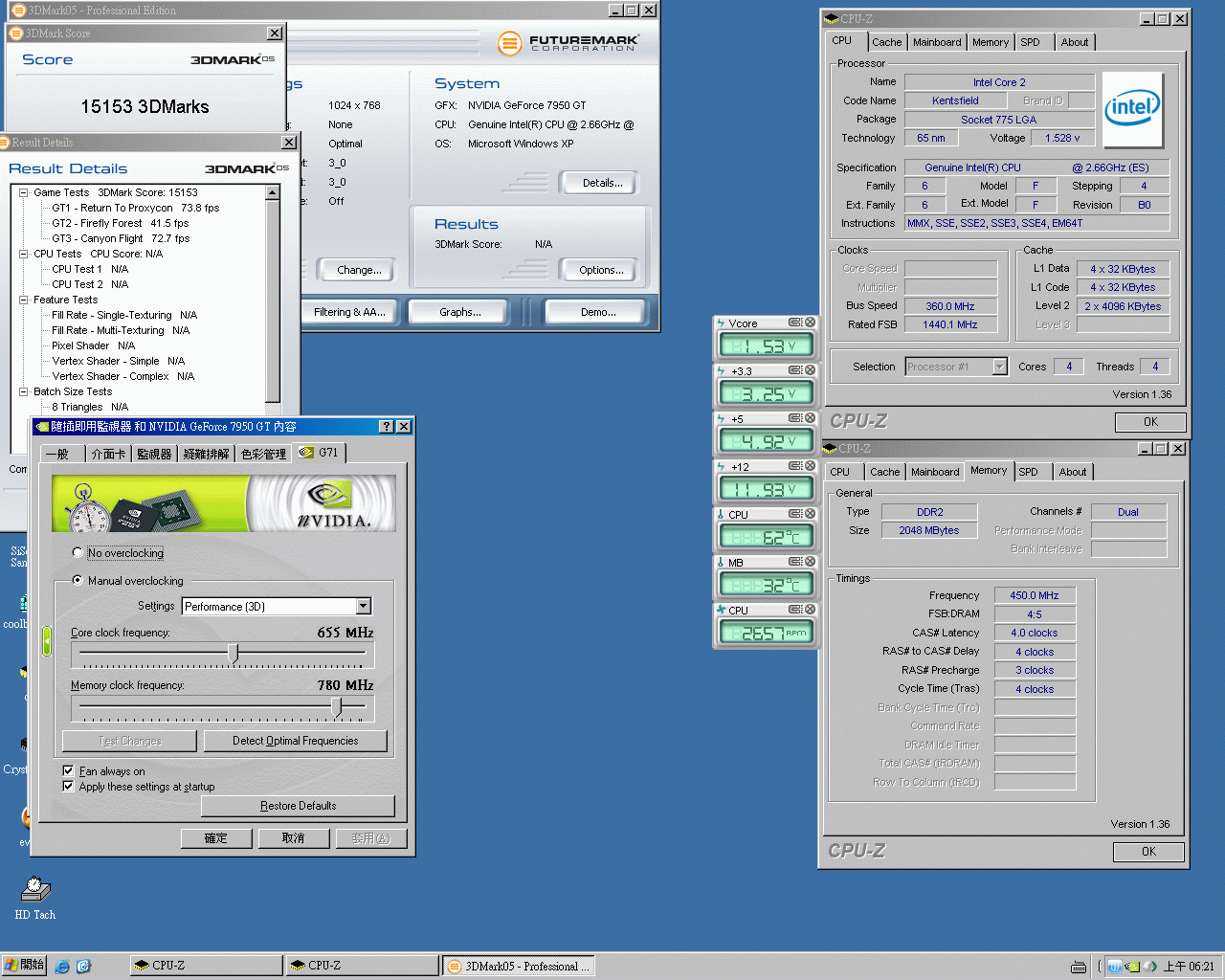Image resolution: width=1225 pixels, height=980 pixels.
Task: Open settings icon on +12 gadget
Action: click(795, 466)
